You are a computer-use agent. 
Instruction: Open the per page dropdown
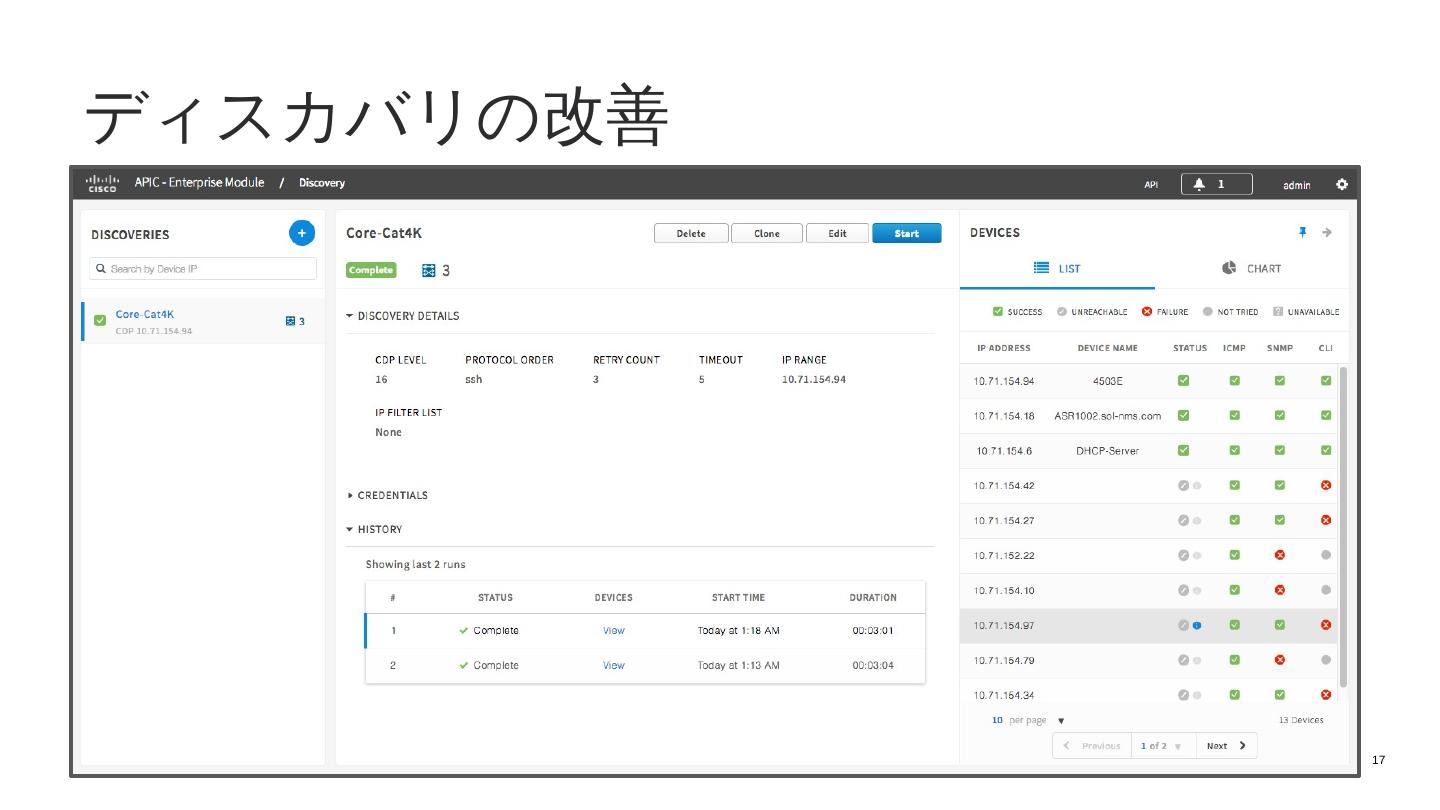1061,721
